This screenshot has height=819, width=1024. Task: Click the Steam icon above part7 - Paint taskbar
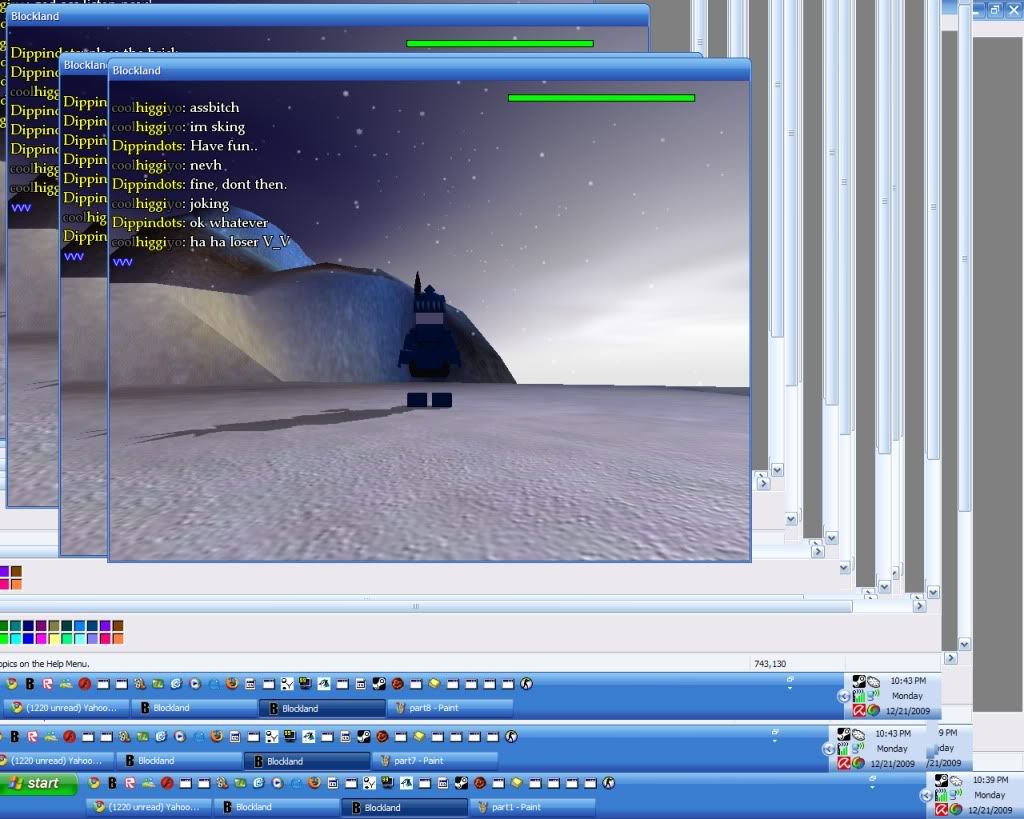(x=364, y=737)
